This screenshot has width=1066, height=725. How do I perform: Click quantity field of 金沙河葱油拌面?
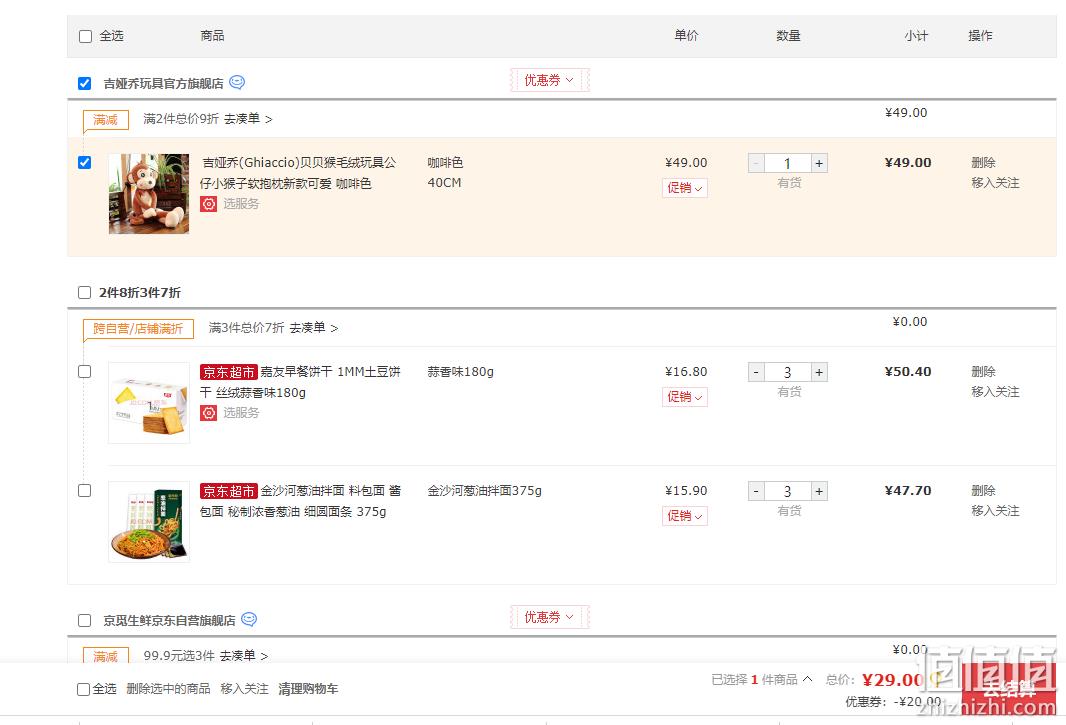(788, 491)
